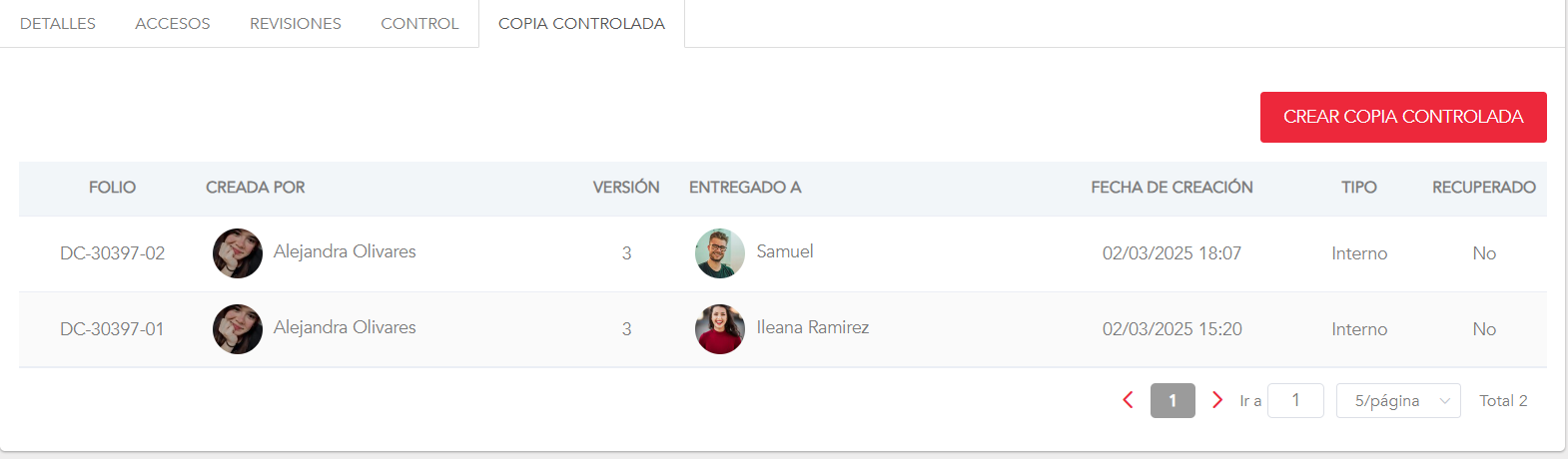Open folio DC-30397-02 row

coord(112,253)
